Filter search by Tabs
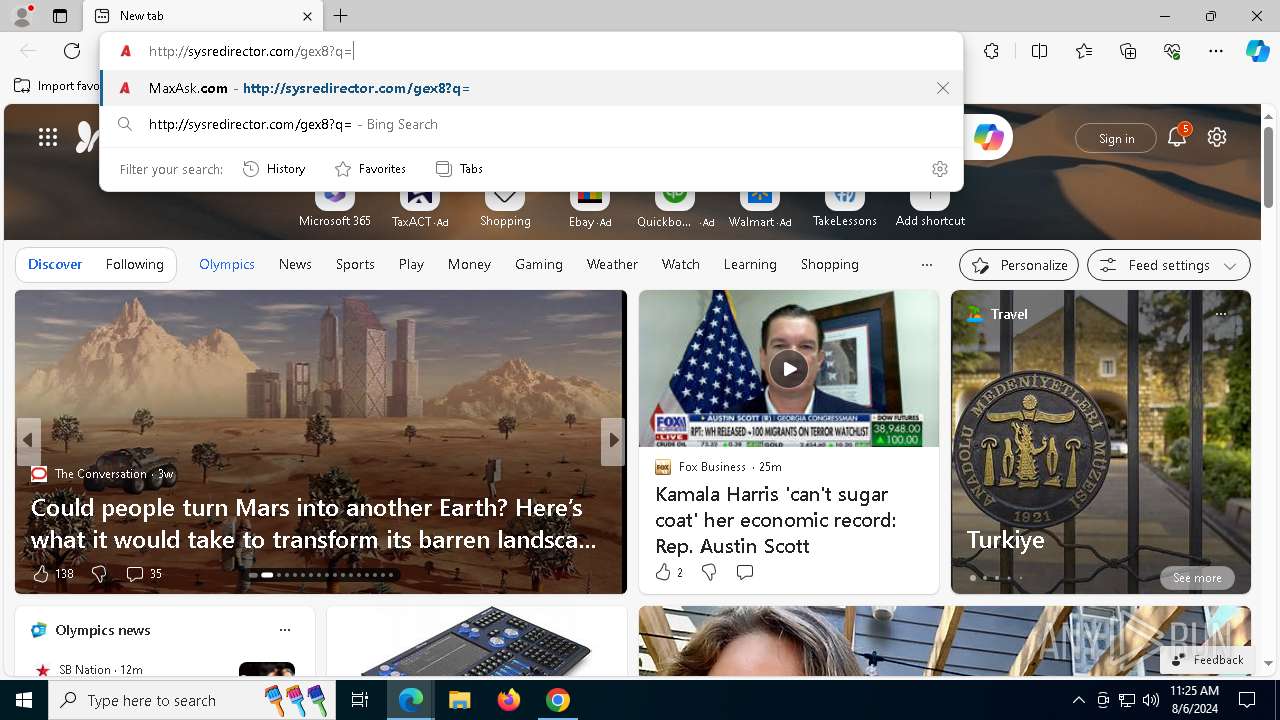The height and width of the screenshot is (720, 1280). tap(460, 169)
